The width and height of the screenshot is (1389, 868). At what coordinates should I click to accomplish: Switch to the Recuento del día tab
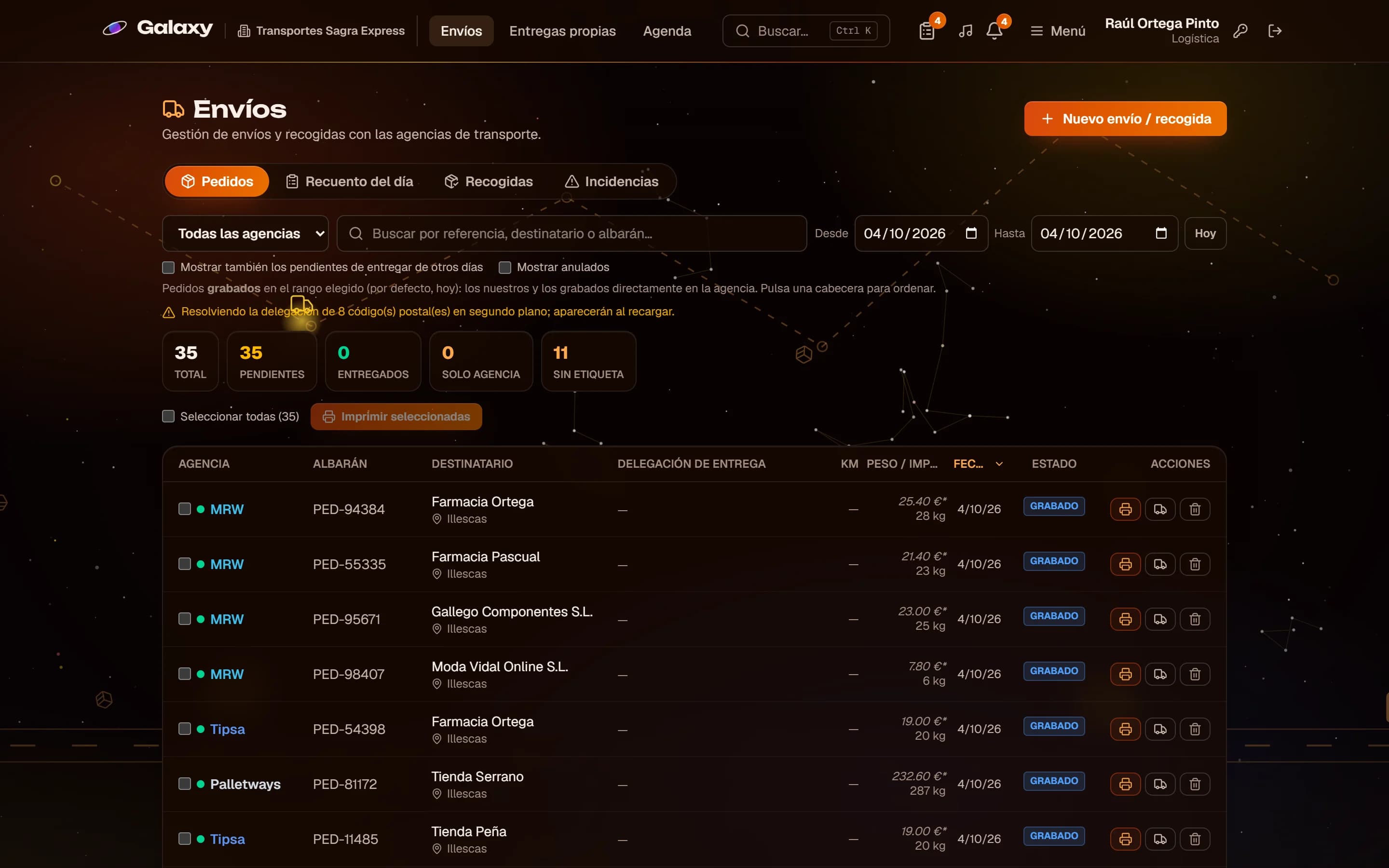pos(350,181)
